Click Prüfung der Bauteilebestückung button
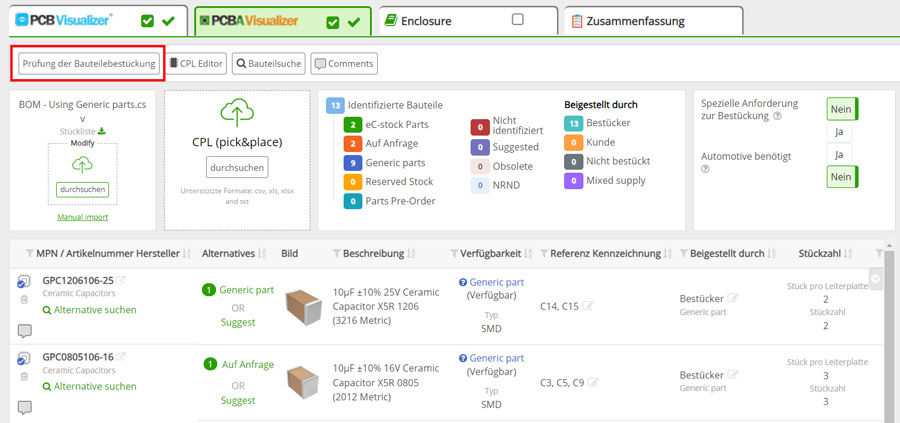The image size is (900, 423). click(88, 64)
